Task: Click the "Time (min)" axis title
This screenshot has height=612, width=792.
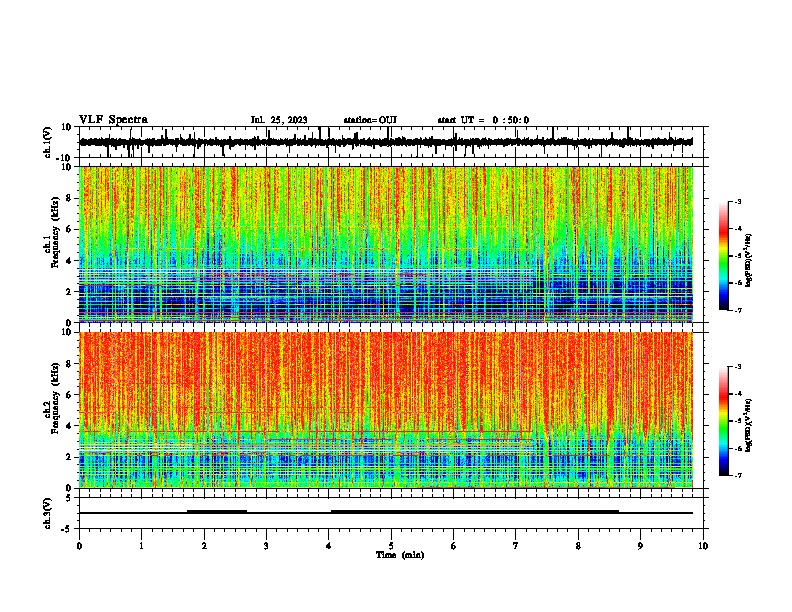Action: point(400,555)
